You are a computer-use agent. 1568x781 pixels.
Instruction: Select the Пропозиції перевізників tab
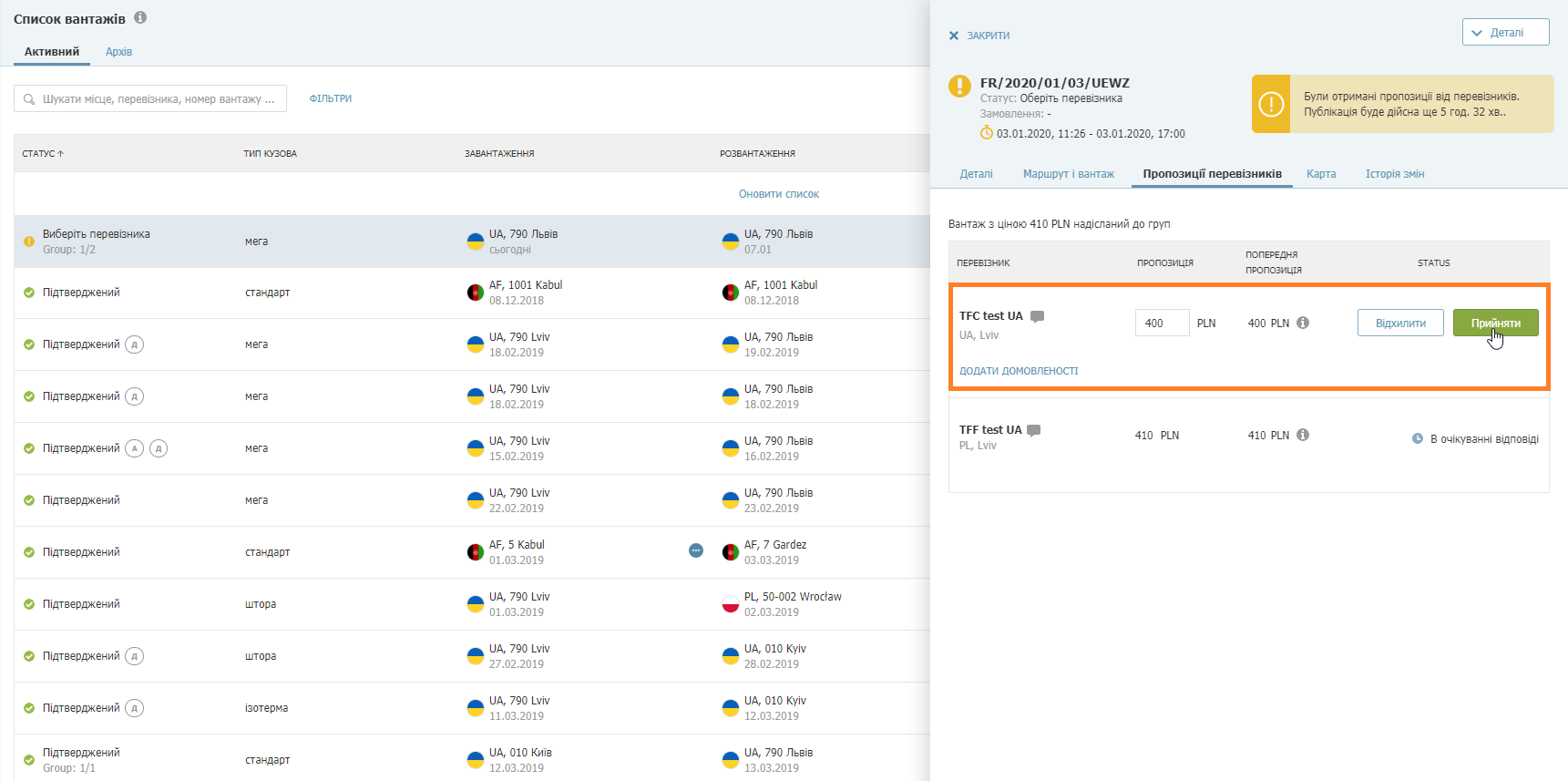point(1213,174)
